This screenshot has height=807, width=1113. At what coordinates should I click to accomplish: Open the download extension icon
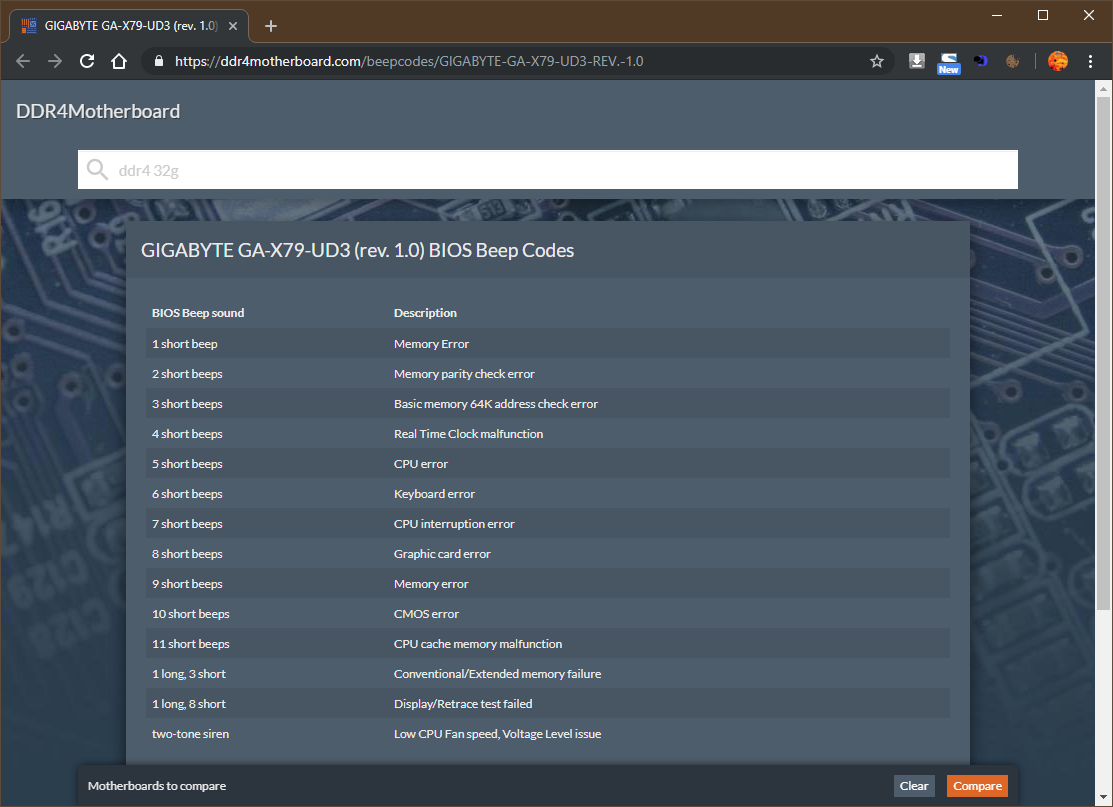(x=916, y=61)
